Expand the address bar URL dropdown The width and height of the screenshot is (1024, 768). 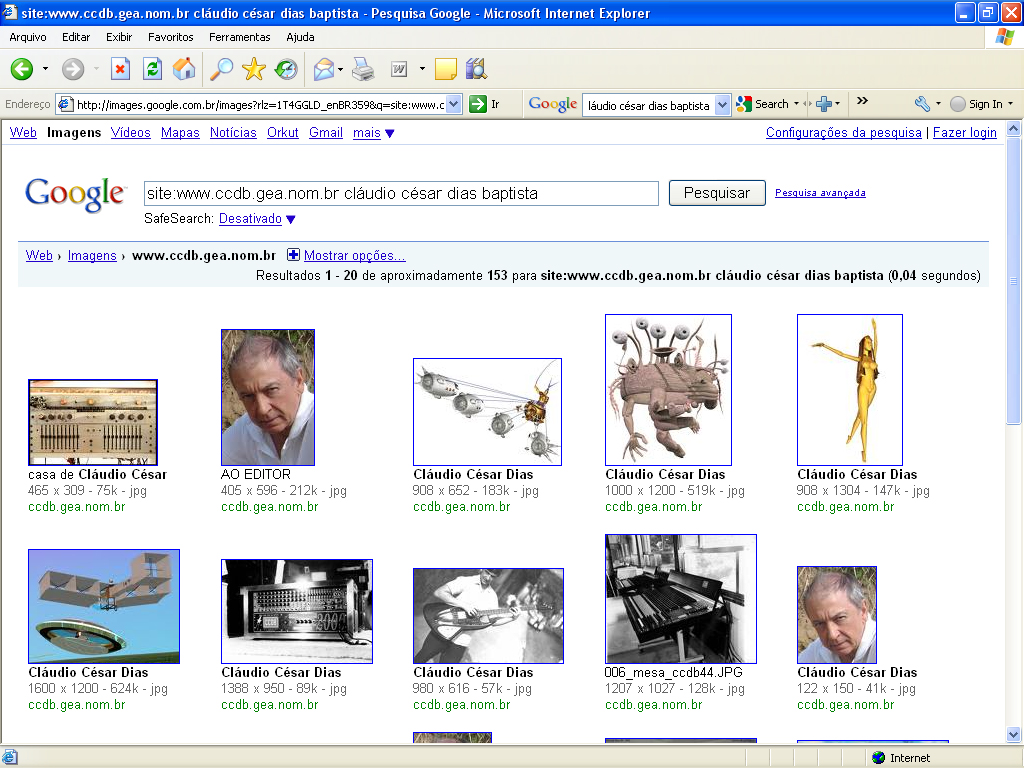coord(453,104)
